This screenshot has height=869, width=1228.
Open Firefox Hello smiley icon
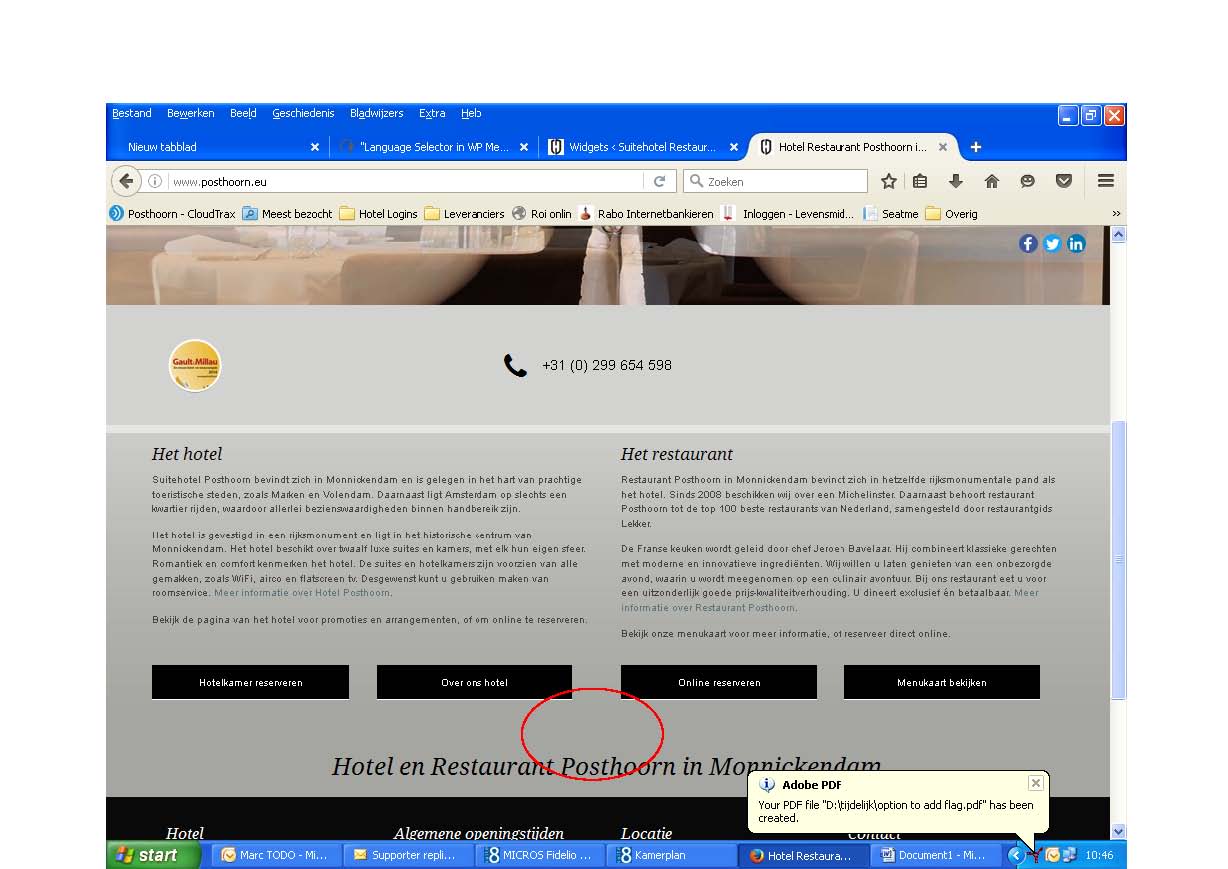pos(1027,181)
